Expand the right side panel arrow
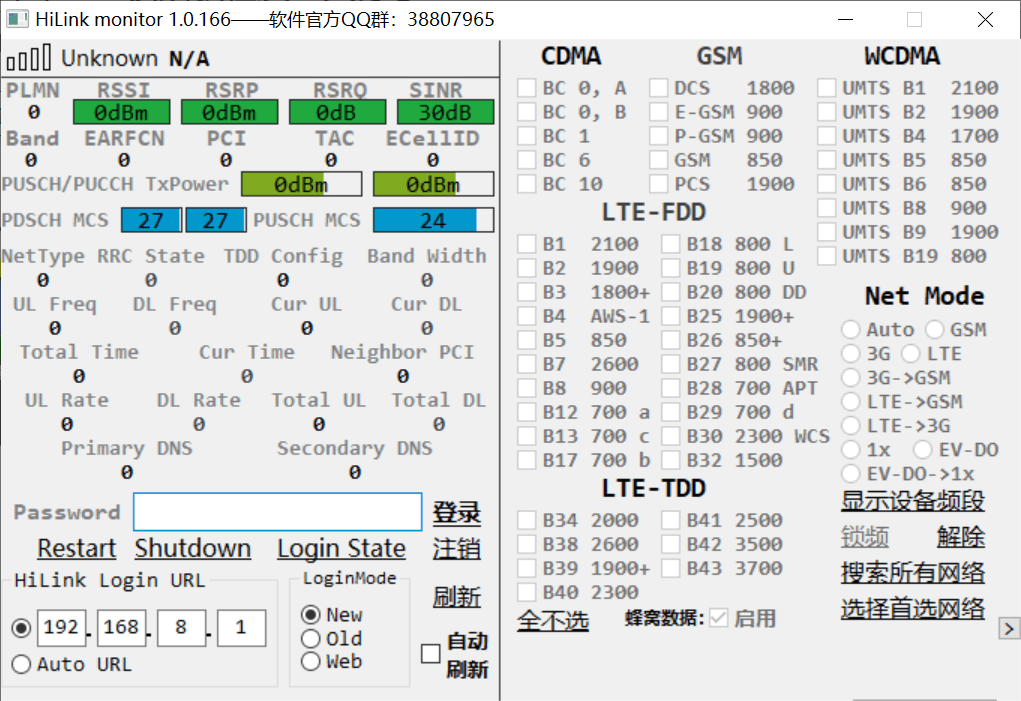 pyautogui.click(x=1009, y=629)
